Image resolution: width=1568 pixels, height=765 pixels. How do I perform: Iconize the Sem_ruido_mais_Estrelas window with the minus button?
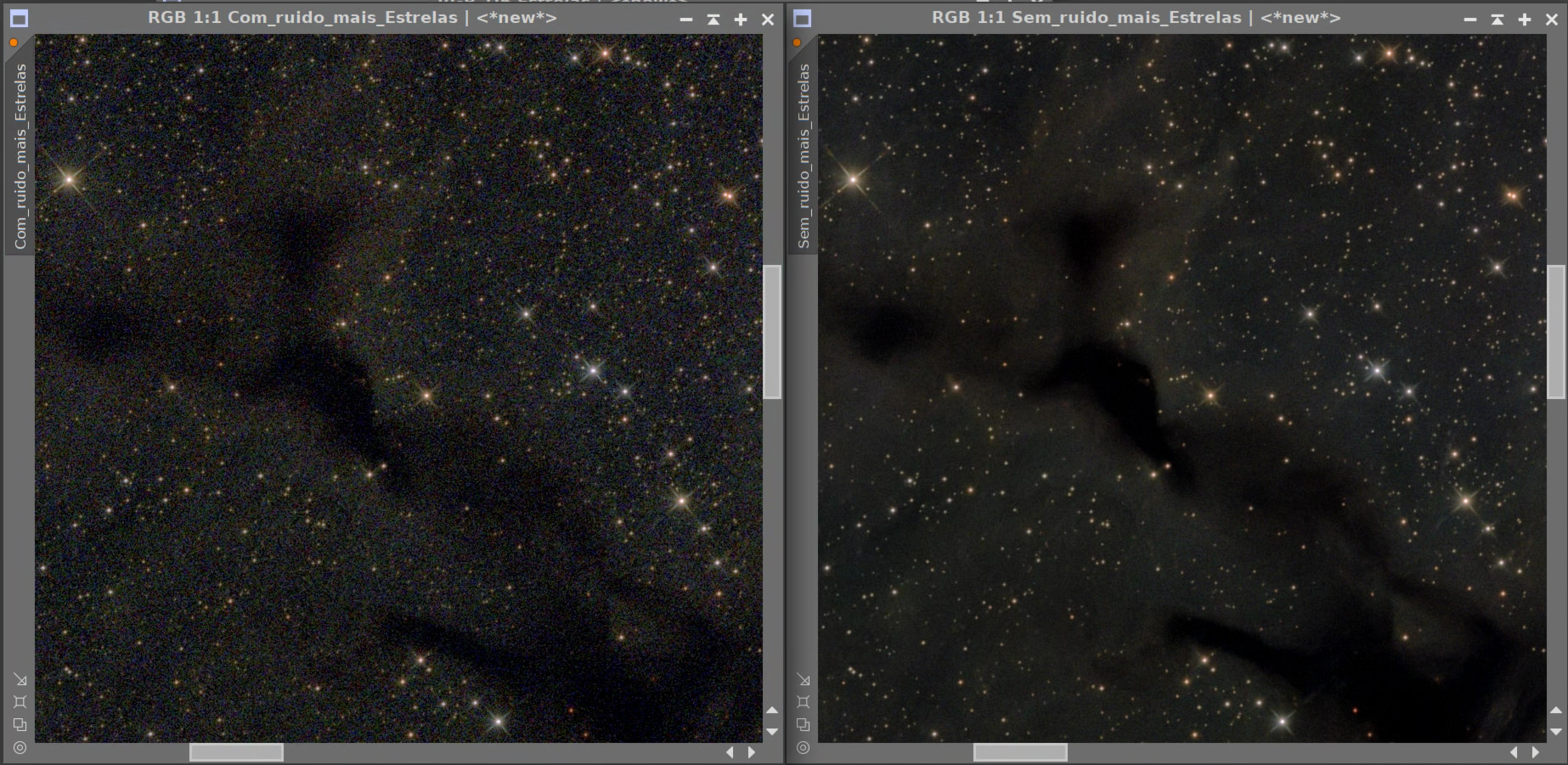tap(1470, 19)
